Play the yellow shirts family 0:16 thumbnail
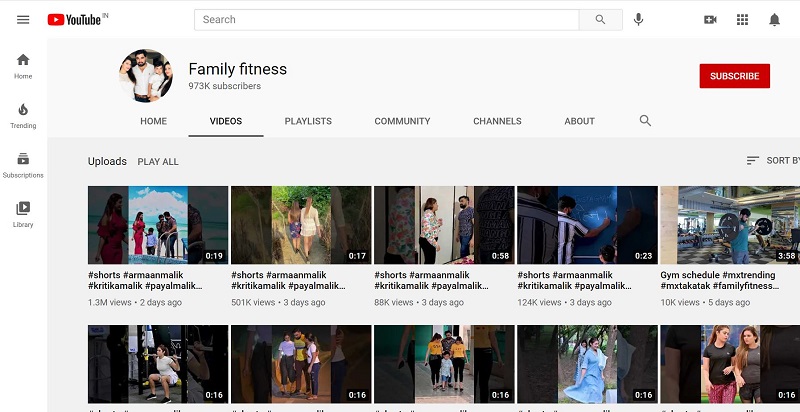 [x=444, y=364]
